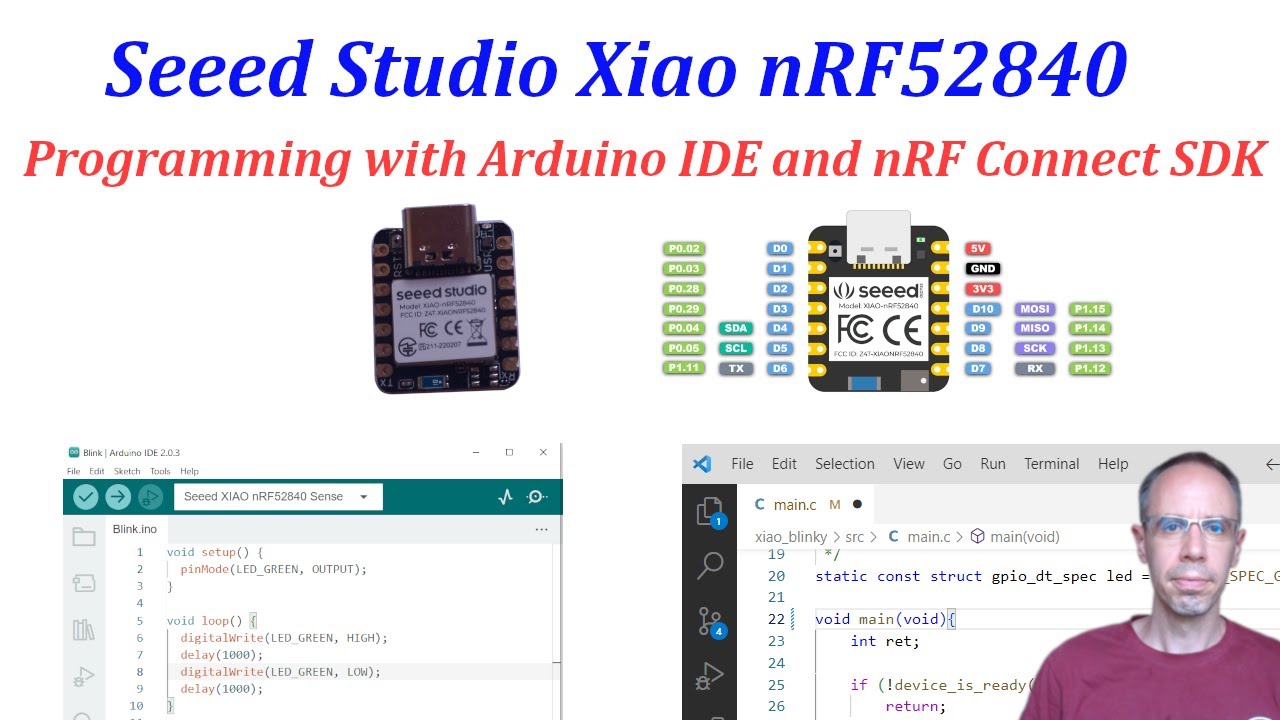Click 'pinMode(LED_GREEN, OUTPUT);' line
The image size is (1280, 720).
(274, 569)
